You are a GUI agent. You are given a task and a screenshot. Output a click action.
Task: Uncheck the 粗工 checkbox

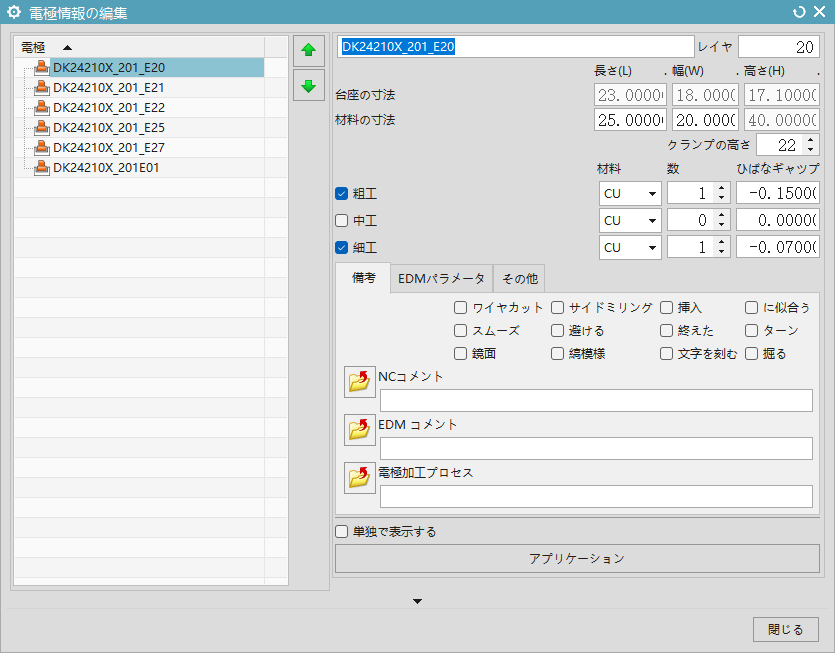point(342,193)
